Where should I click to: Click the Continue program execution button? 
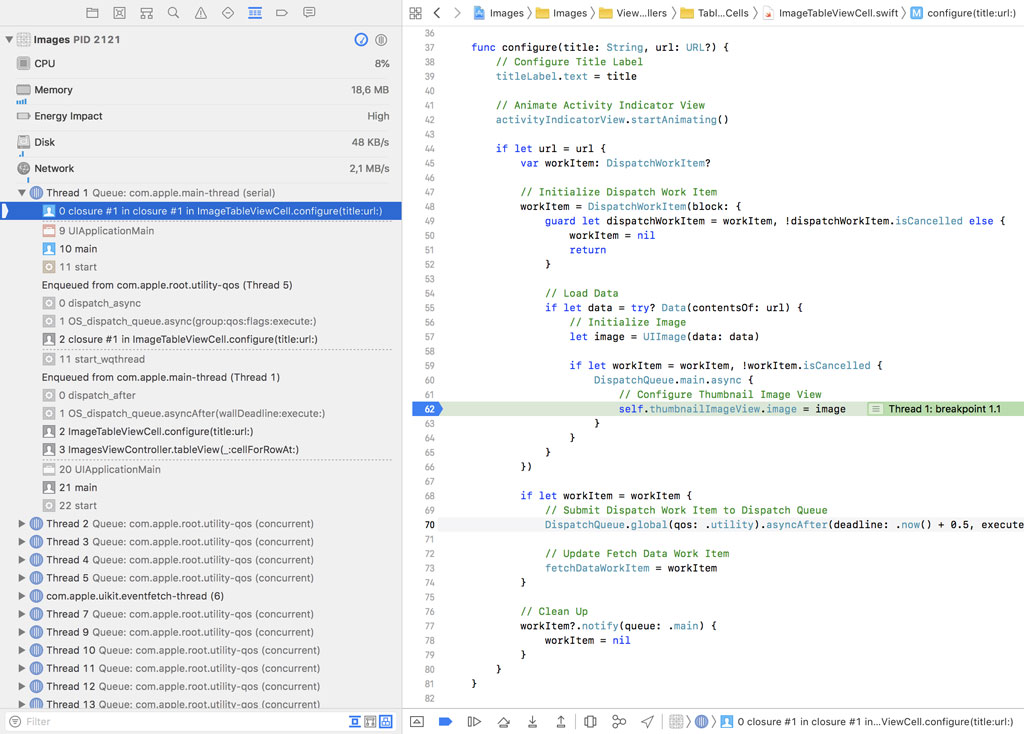click(475, 721)
